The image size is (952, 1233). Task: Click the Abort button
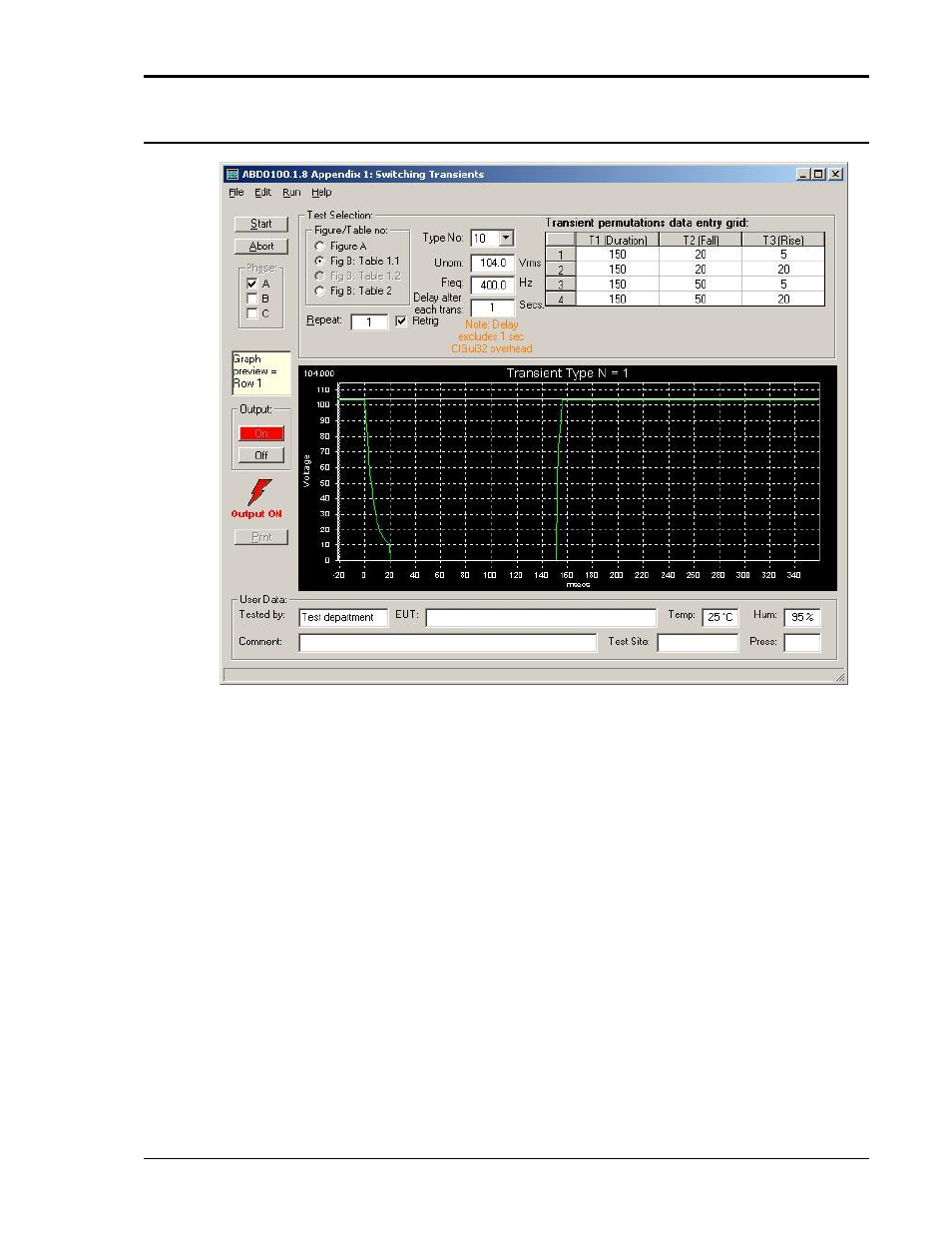261,246
